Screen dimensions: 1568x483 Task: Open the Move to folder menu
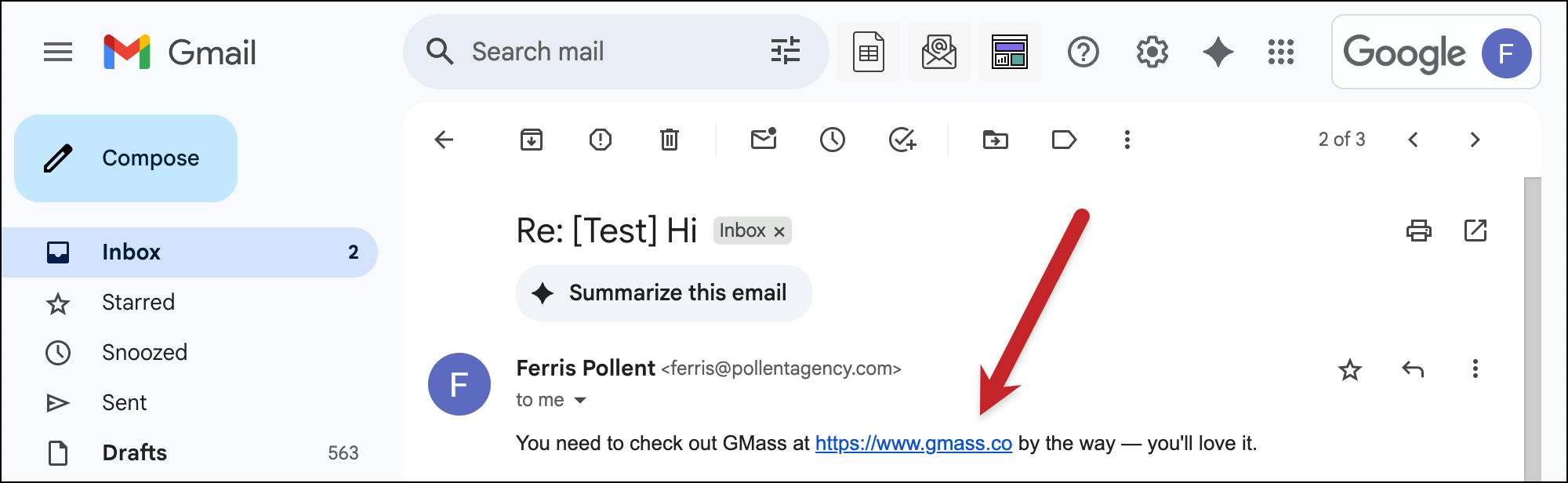(x=995, y=140)
